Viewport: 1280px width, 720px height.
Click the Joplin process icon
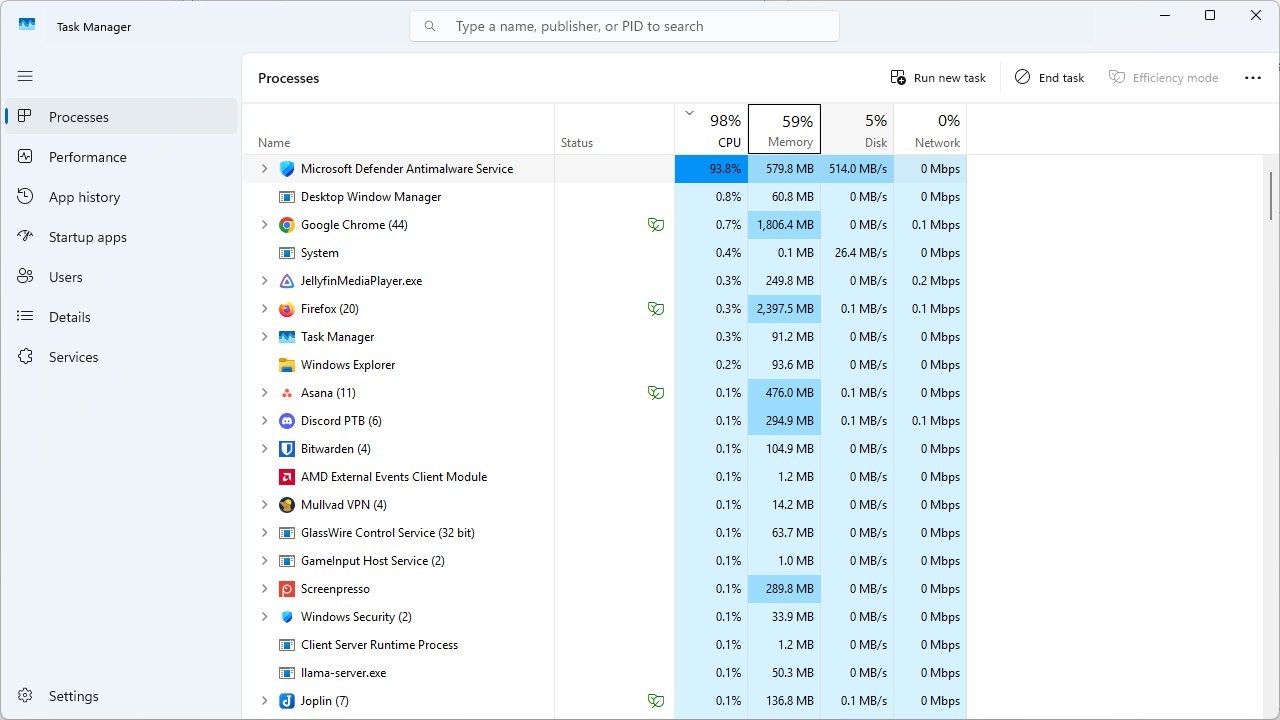287,701
